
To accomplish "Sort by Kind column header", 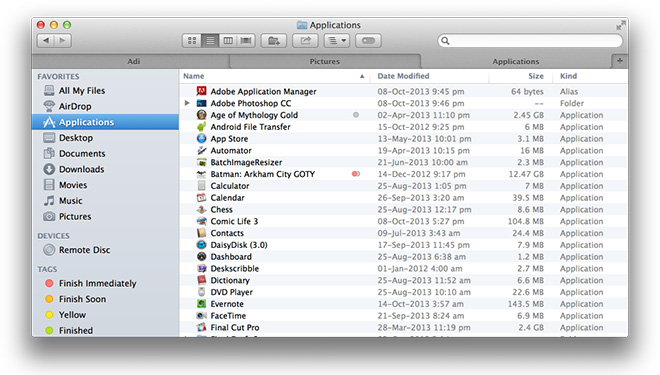I will point(590,76).
